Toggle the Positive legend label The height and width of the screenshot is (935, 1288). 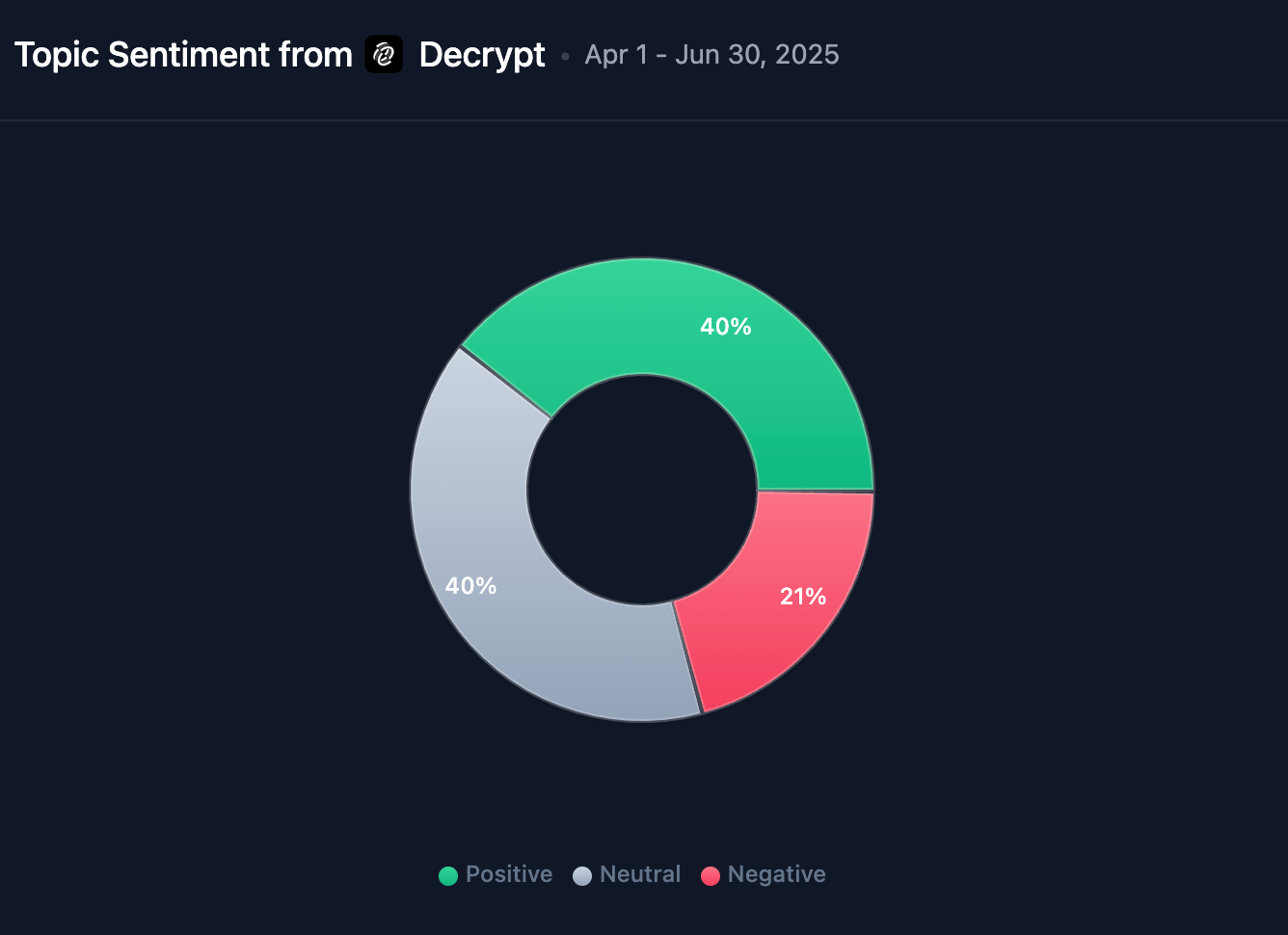[509, 874]
